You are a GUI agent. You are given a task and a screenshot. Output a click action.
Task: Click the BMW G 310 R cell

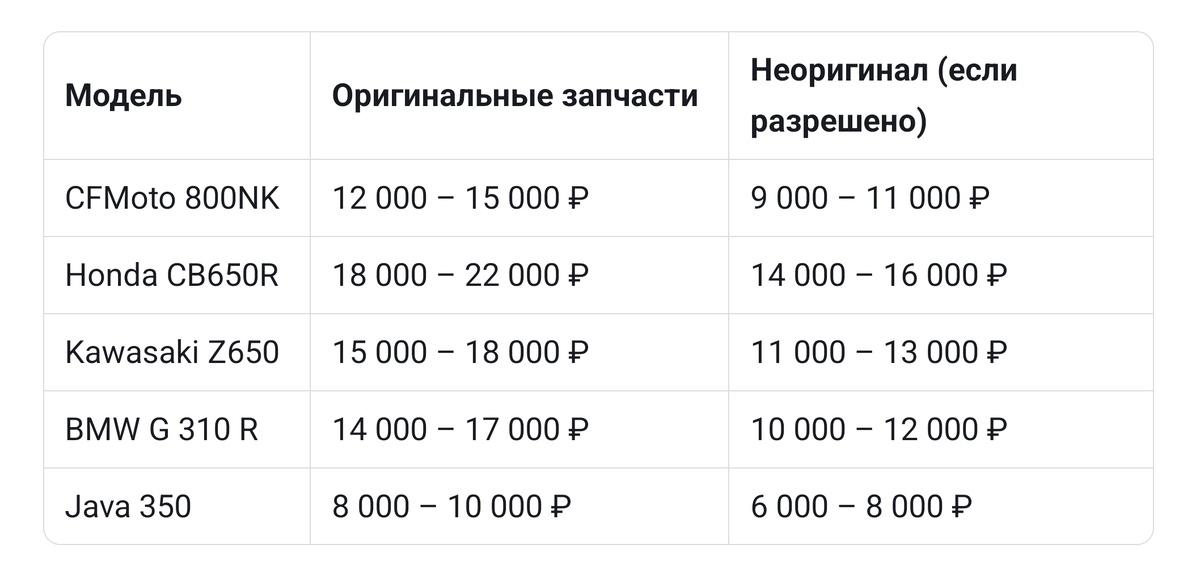[x=162, y=429]
